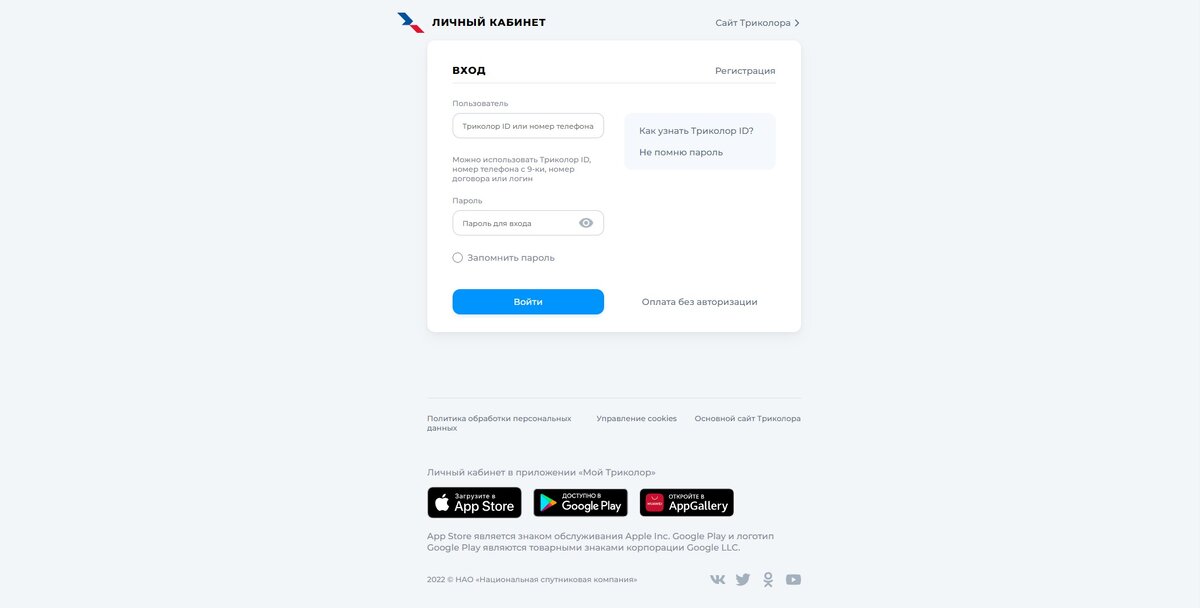
Task: Open the VK social icon
Action: pos(718,579)
